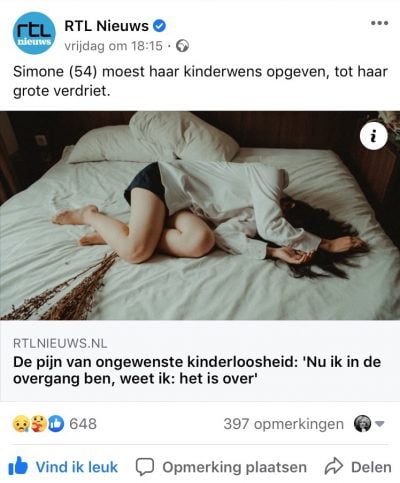Expand the commenting-as profile dropdown arrow

point(380,424)
